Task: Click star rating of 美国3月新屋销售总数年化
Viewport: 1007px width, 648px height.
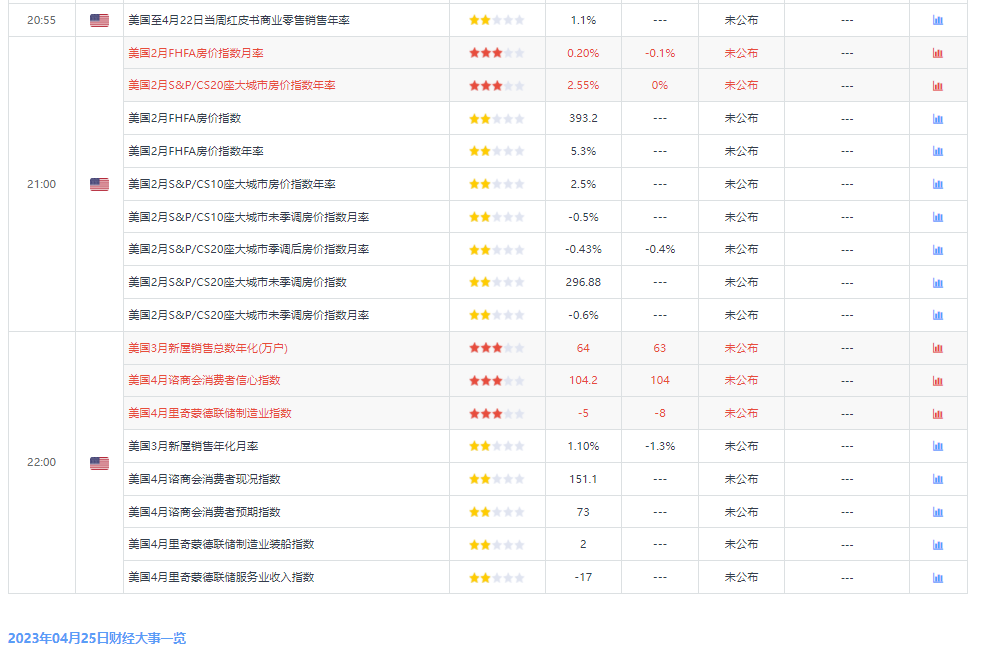Action: tap(496, 348)
